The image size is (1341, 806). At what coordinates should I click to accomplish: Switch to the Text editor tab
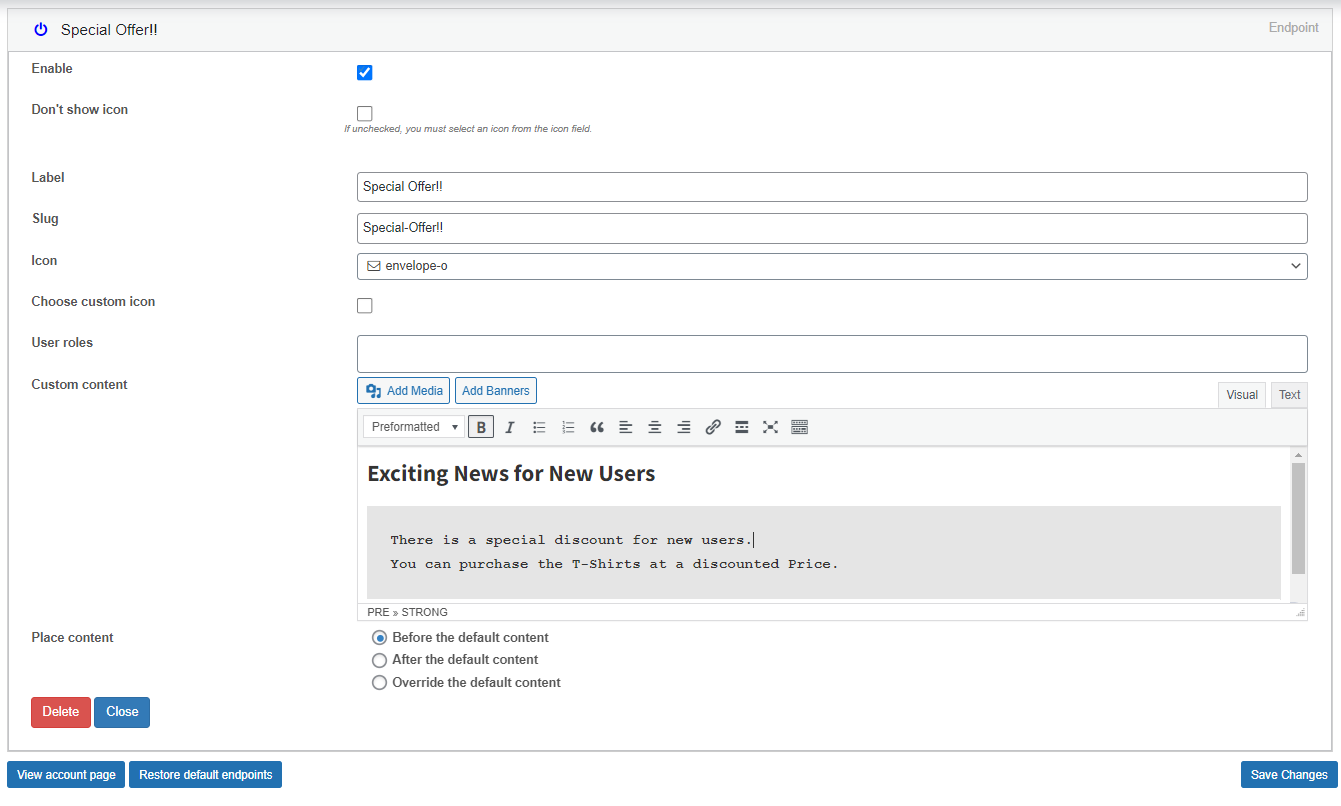click(x=1288, y=394)
